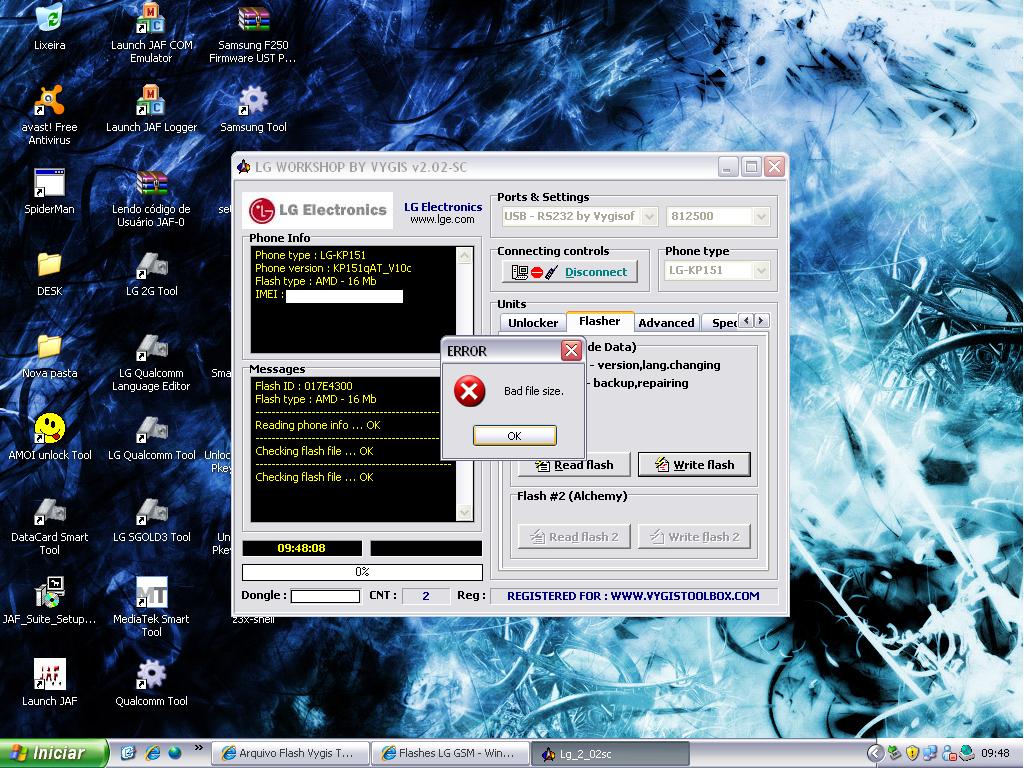1024x768 pixels.
Task: Open Samsung Tool desktop icon
Action: click(253, 101)
